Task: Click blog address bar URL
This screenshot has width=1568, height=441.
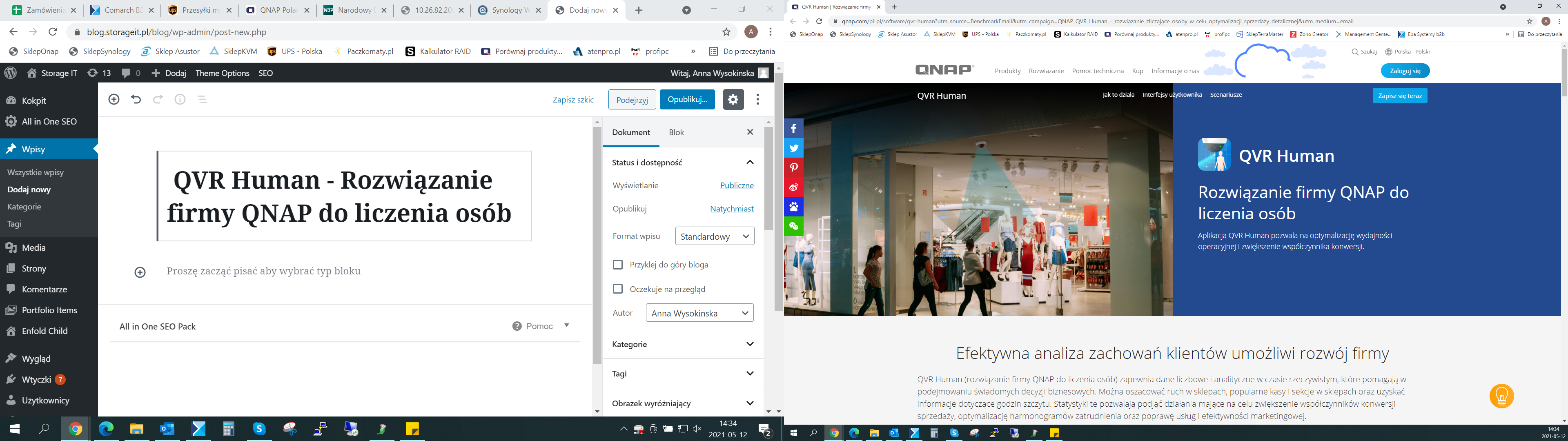Action: point(176,32)
